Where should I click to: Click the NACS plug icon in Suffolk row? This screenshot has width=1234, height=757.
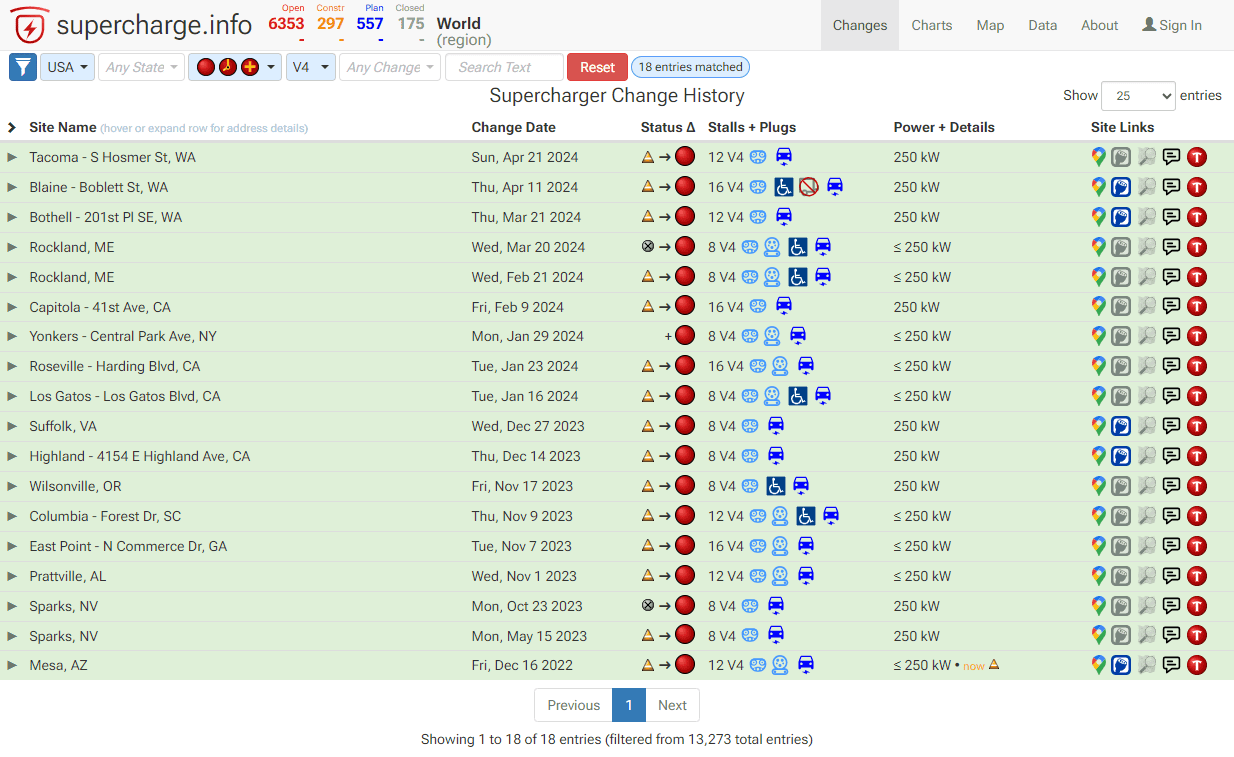pyautogui.click(x=750, y=426)
